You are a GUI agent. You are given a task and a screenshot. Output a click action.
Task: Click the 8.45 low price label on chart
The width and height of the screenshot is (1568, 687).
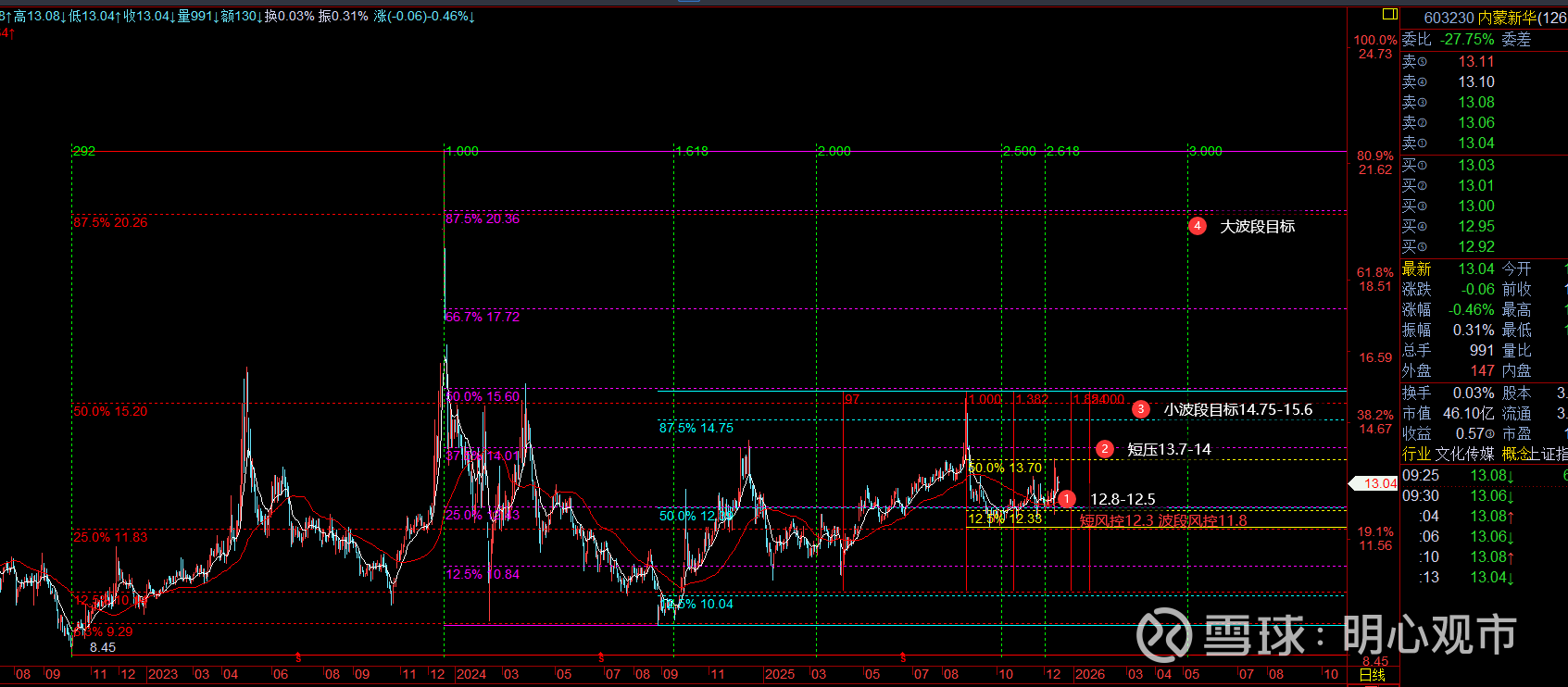click(103, 647)
